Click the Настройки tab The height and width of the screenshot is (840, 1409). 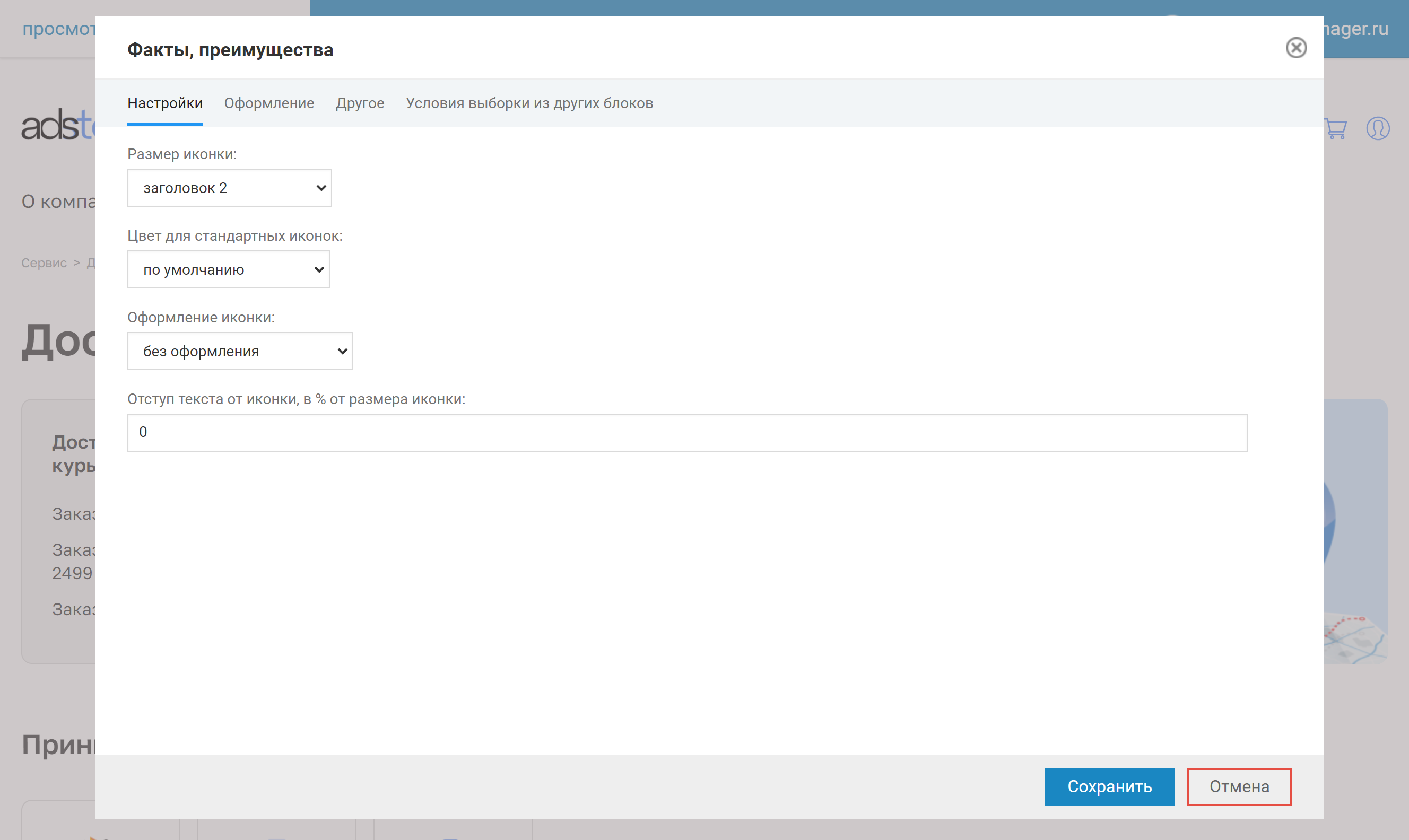165,103
